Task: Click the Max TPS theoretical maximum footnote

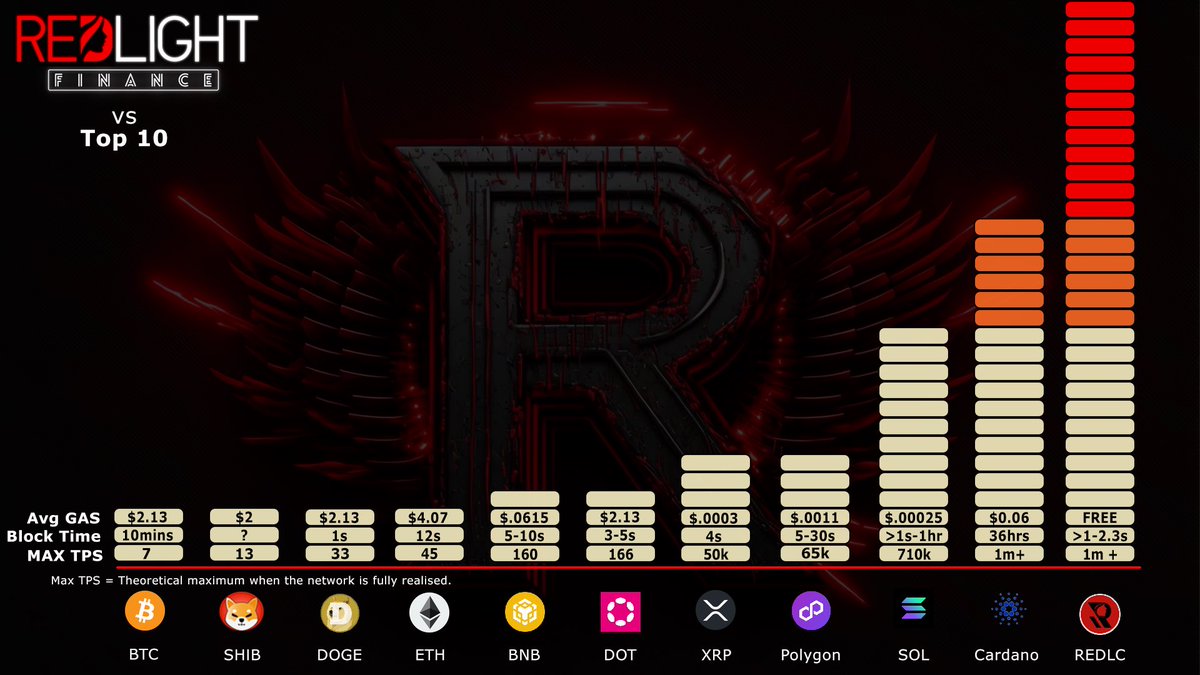Action: click(x=251, y=580)
